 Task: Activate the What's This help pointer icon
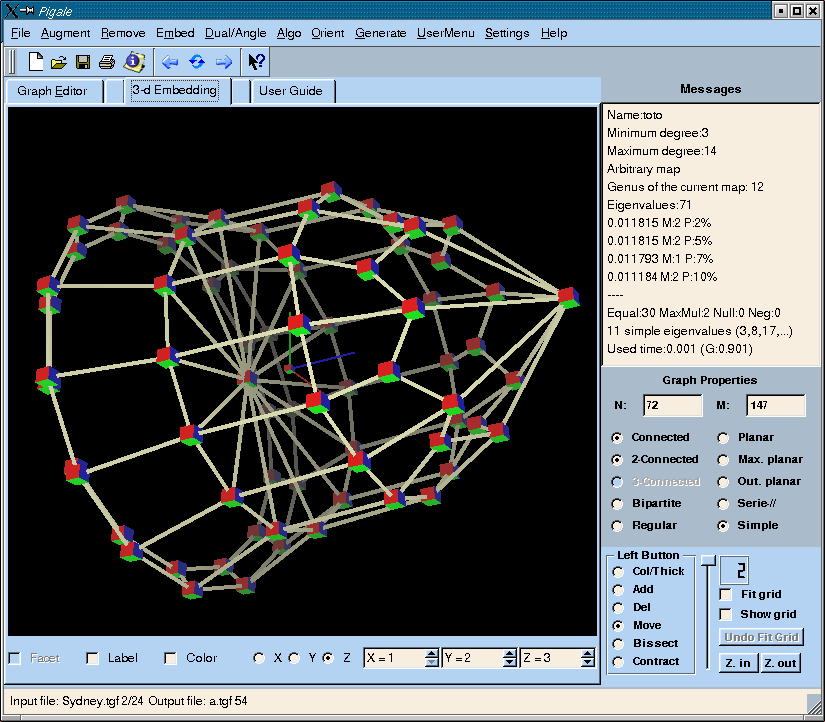click(256, 62)
